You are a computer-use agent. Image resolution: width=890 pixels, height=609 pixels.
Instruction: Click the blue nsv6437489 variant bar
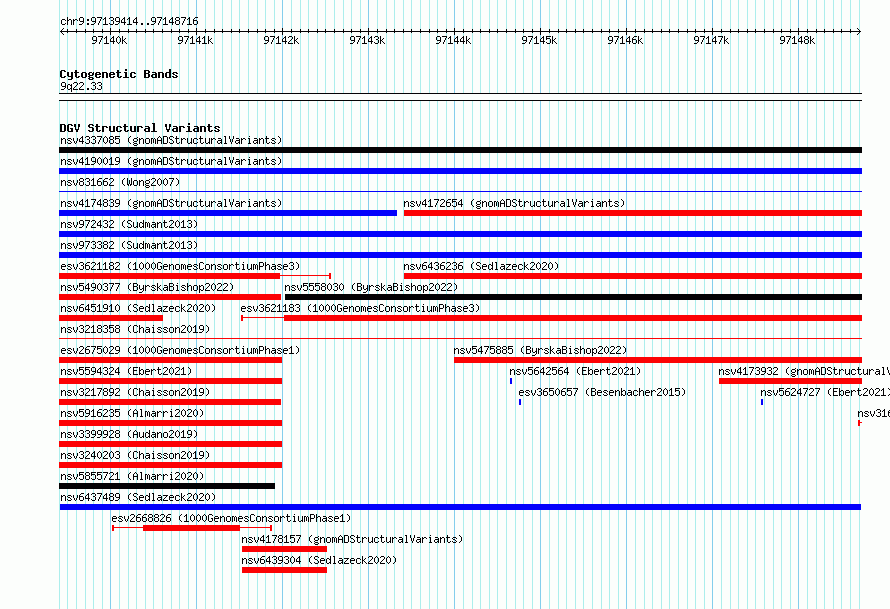460,507
